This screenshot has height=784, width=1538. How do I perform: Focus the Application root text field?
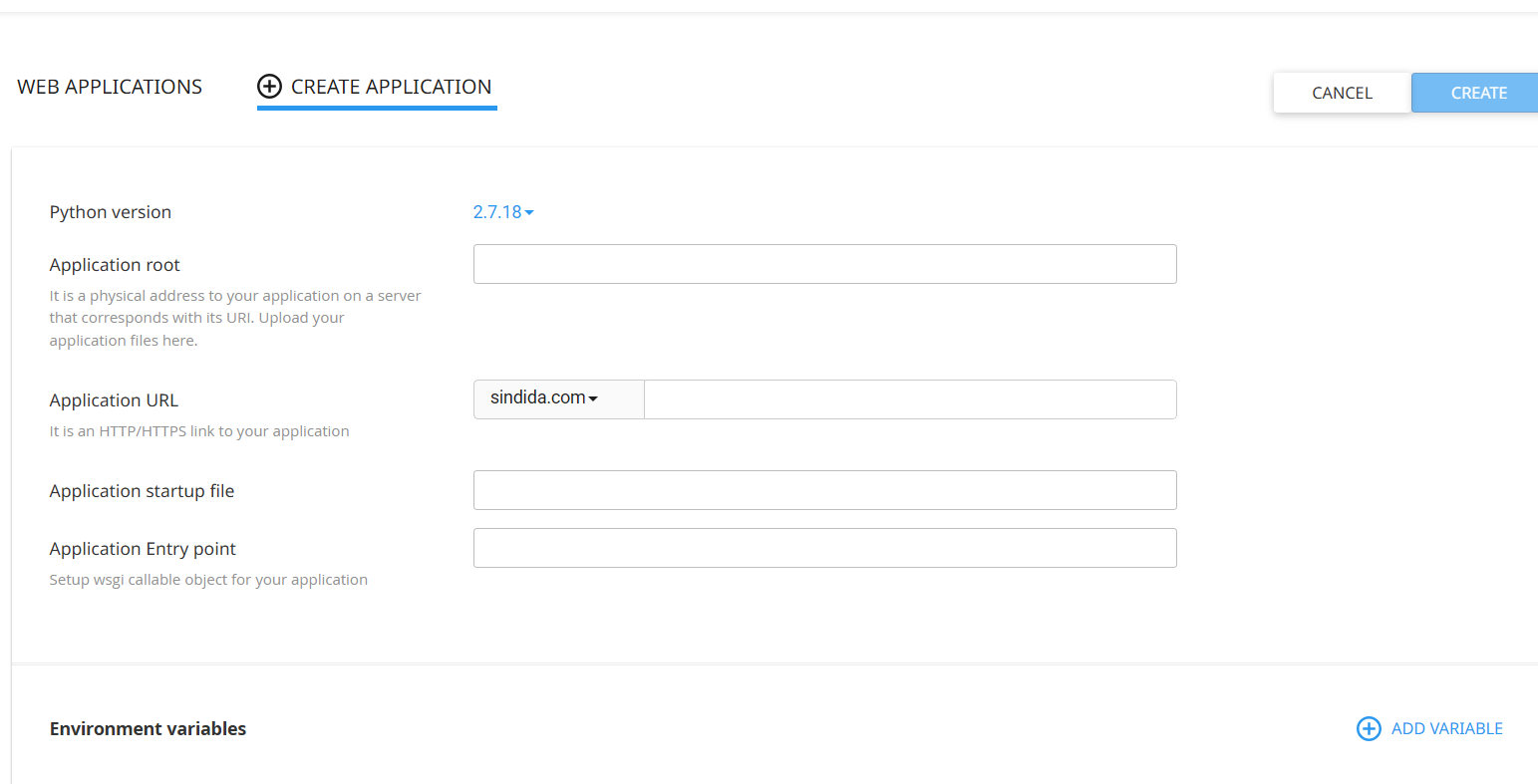coord(824,264)
